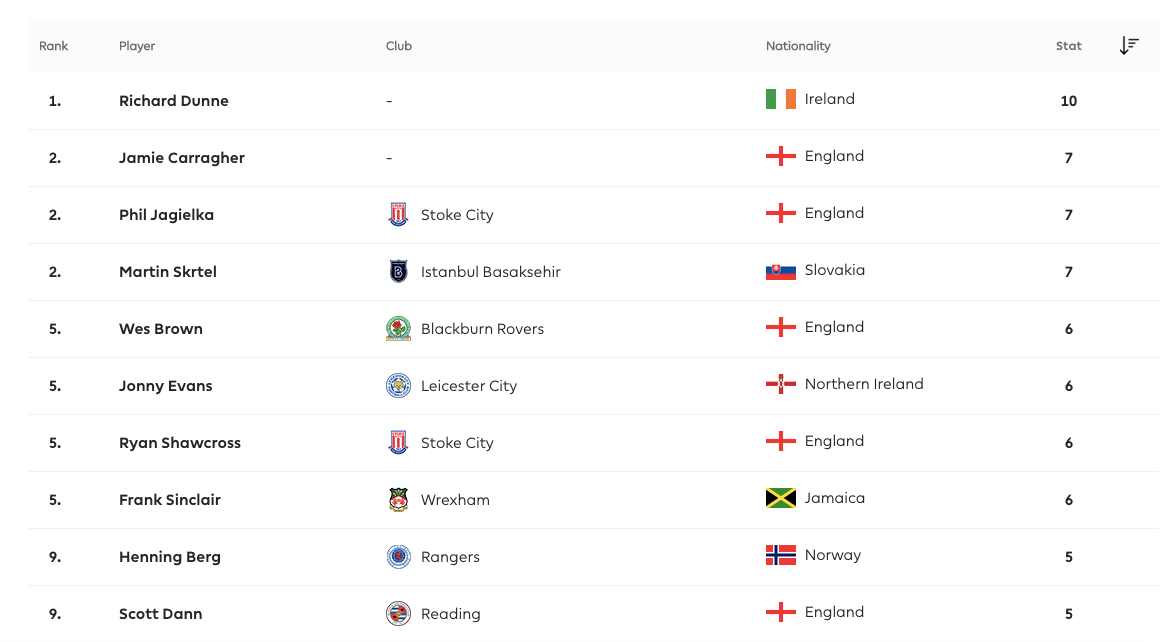
Task: Click the Istanbul Basaksehir club badge
Action: coord(398,272)
